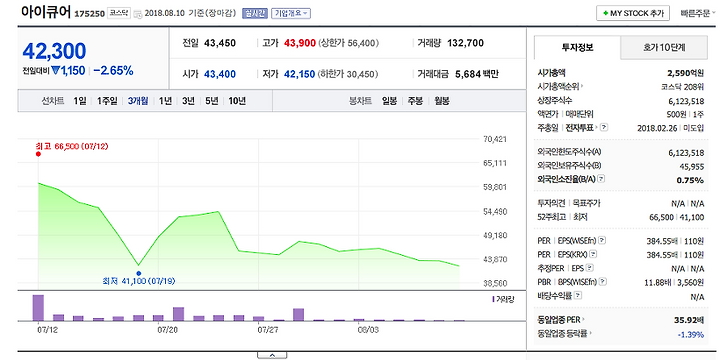Open help icon beside EPS(KRX)

click(x=594, y=253)
